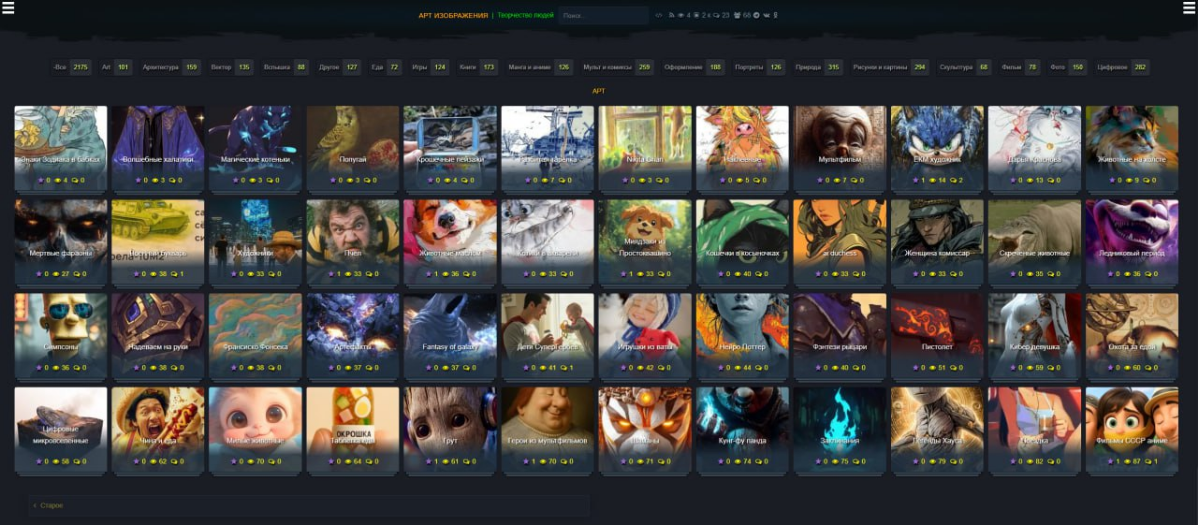
Task: Select the Мульт и комиксы category
Action: [x=617, y=67]
